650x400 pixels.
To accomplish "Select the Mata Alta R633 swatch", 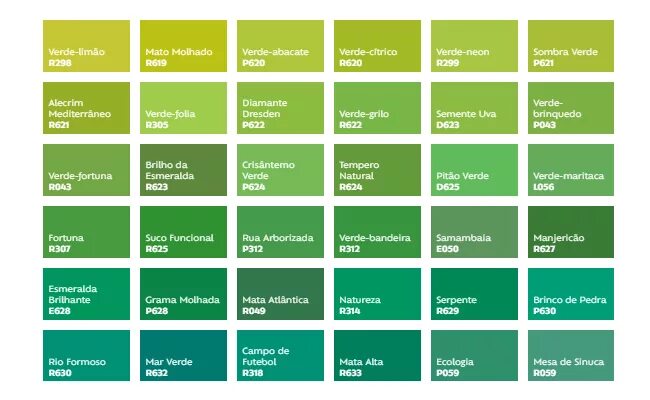I will 377,355.
